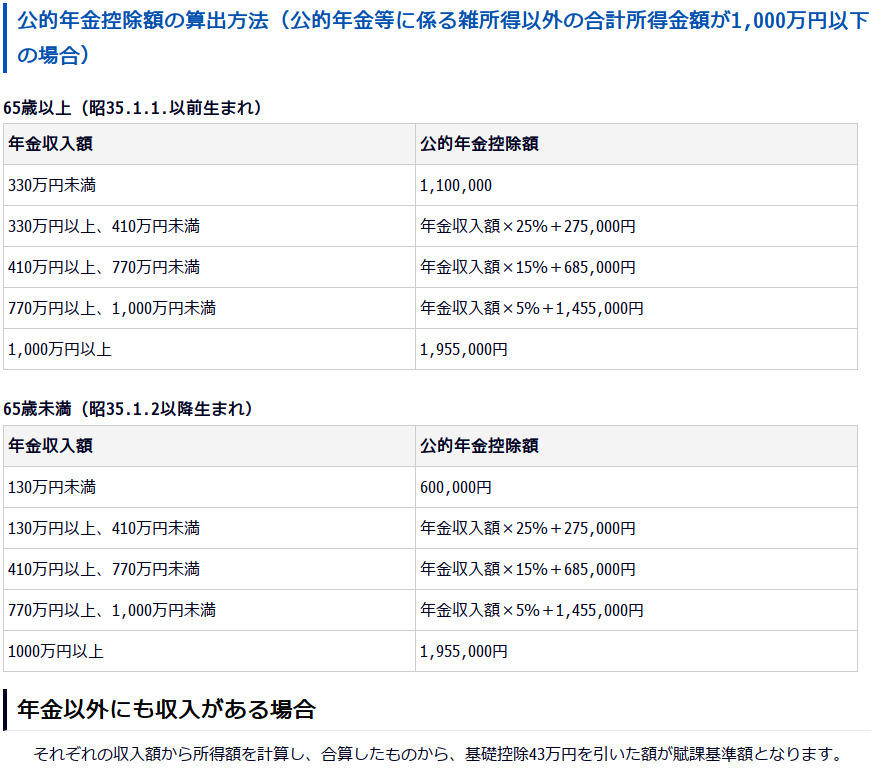The image size is (871, 770).
Task: Click the 公的年金控除額の算出方法 section heading
Action: (440, 36)
